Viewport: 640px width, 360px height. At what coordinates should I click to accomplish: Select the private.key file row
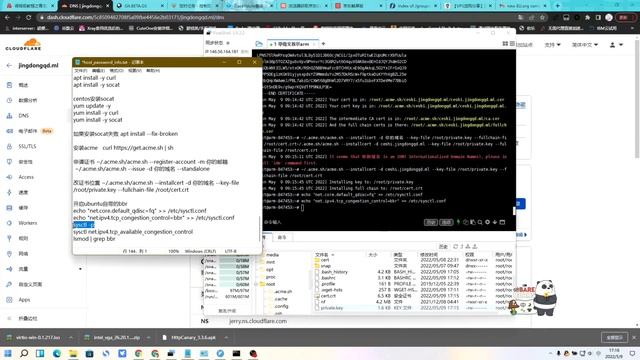[413, 308]
